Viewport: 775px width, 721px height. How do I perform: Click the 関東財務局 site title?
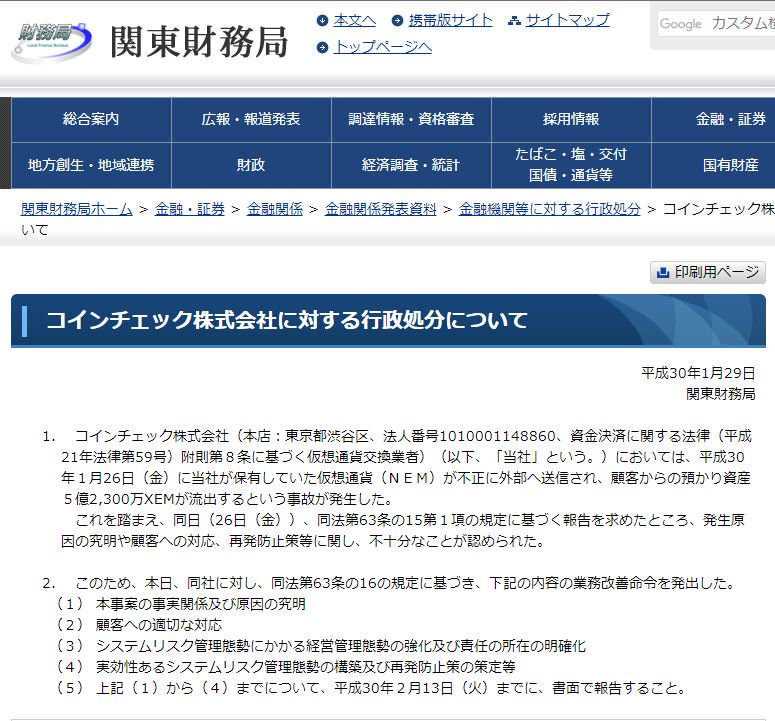(199, 42)
